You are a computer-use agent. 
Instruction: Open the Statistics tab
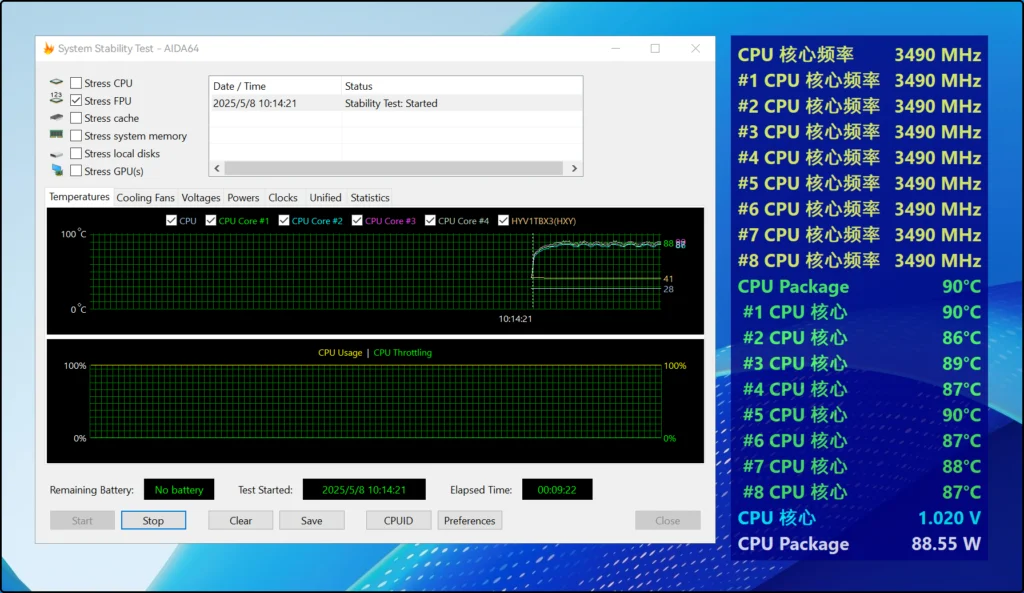point(370,198)
